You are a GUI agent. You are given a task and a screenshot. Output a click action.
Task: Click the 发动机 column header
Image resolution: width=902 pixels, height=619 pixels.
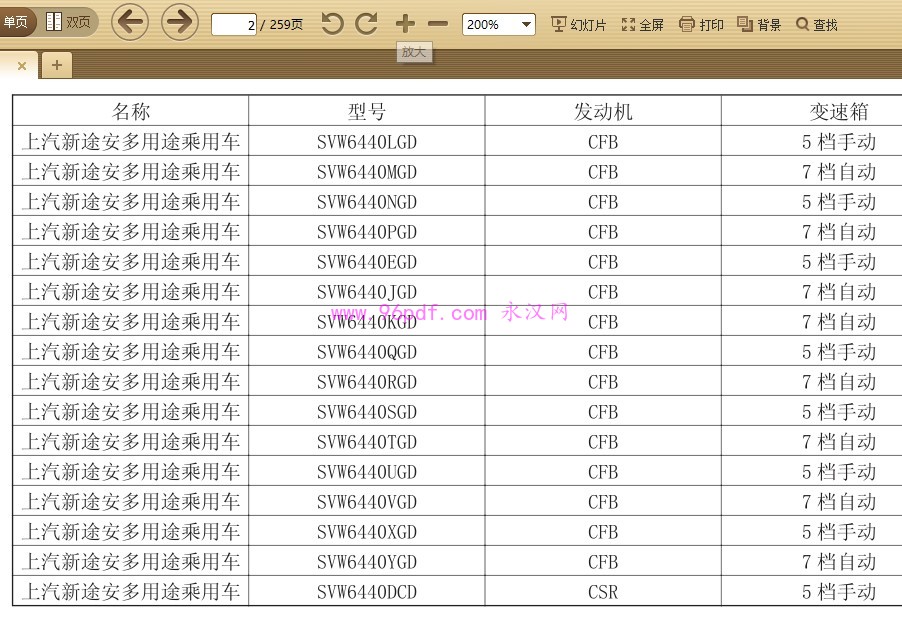[x=603, y=111]
